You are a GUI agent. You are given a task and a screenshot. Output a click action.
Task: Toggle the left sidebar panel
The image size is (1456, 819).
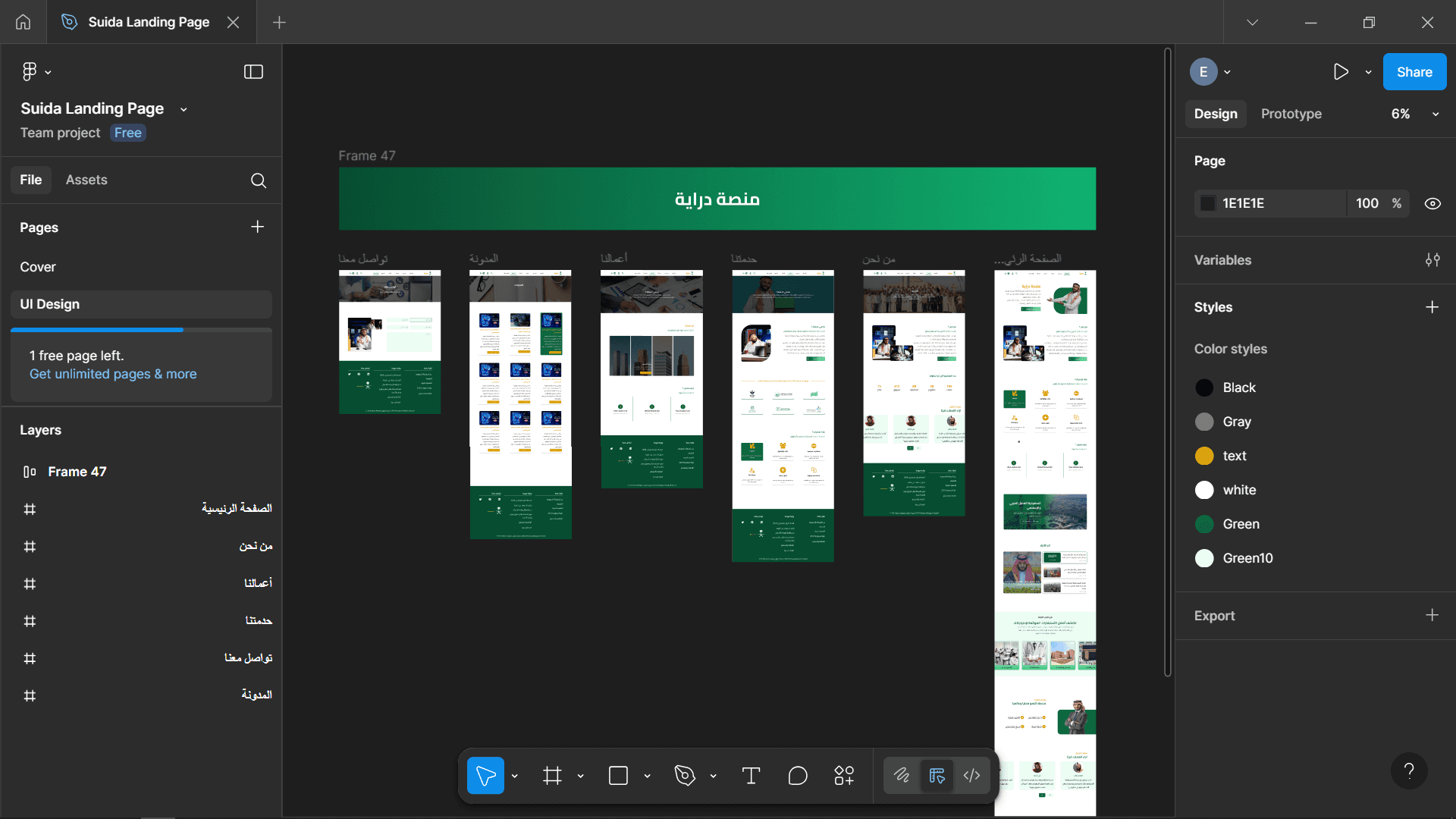[x=253, y=72]
